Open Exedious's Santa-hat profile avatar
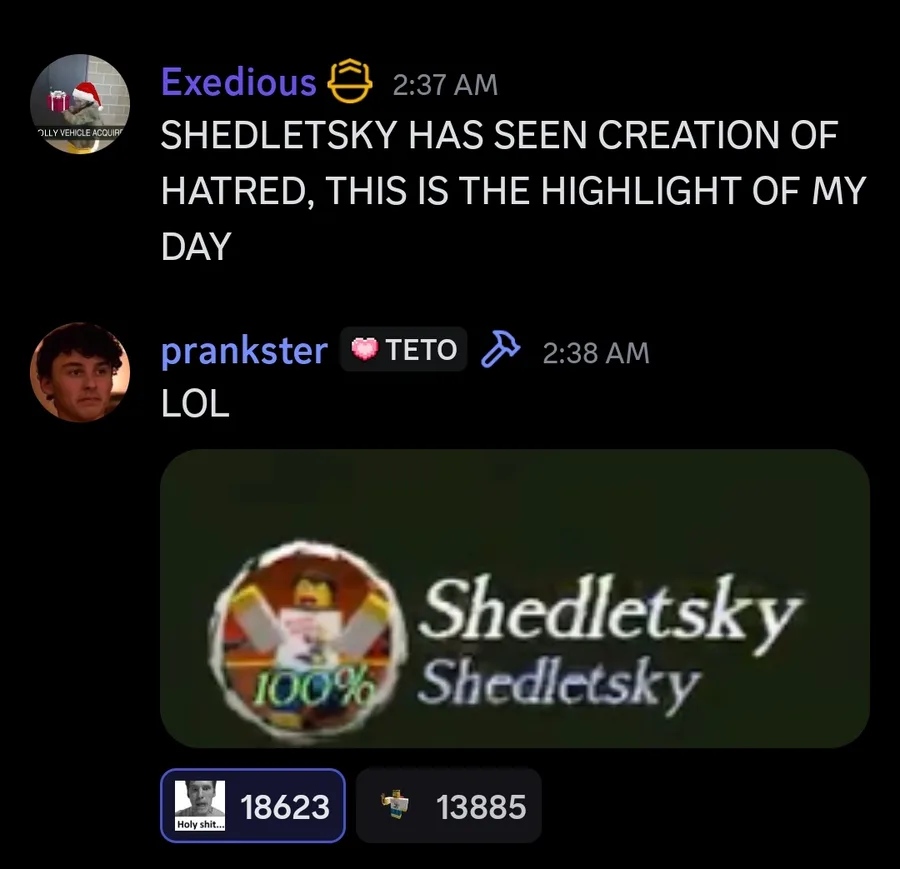This screenshot has height=869, width=900. (80, 104)
